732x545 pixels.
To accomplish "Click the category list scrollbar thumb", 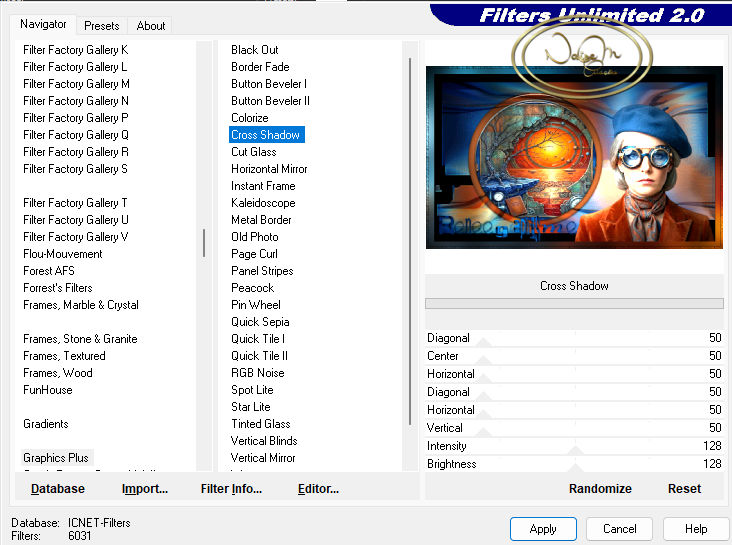I will coord(204,243).
